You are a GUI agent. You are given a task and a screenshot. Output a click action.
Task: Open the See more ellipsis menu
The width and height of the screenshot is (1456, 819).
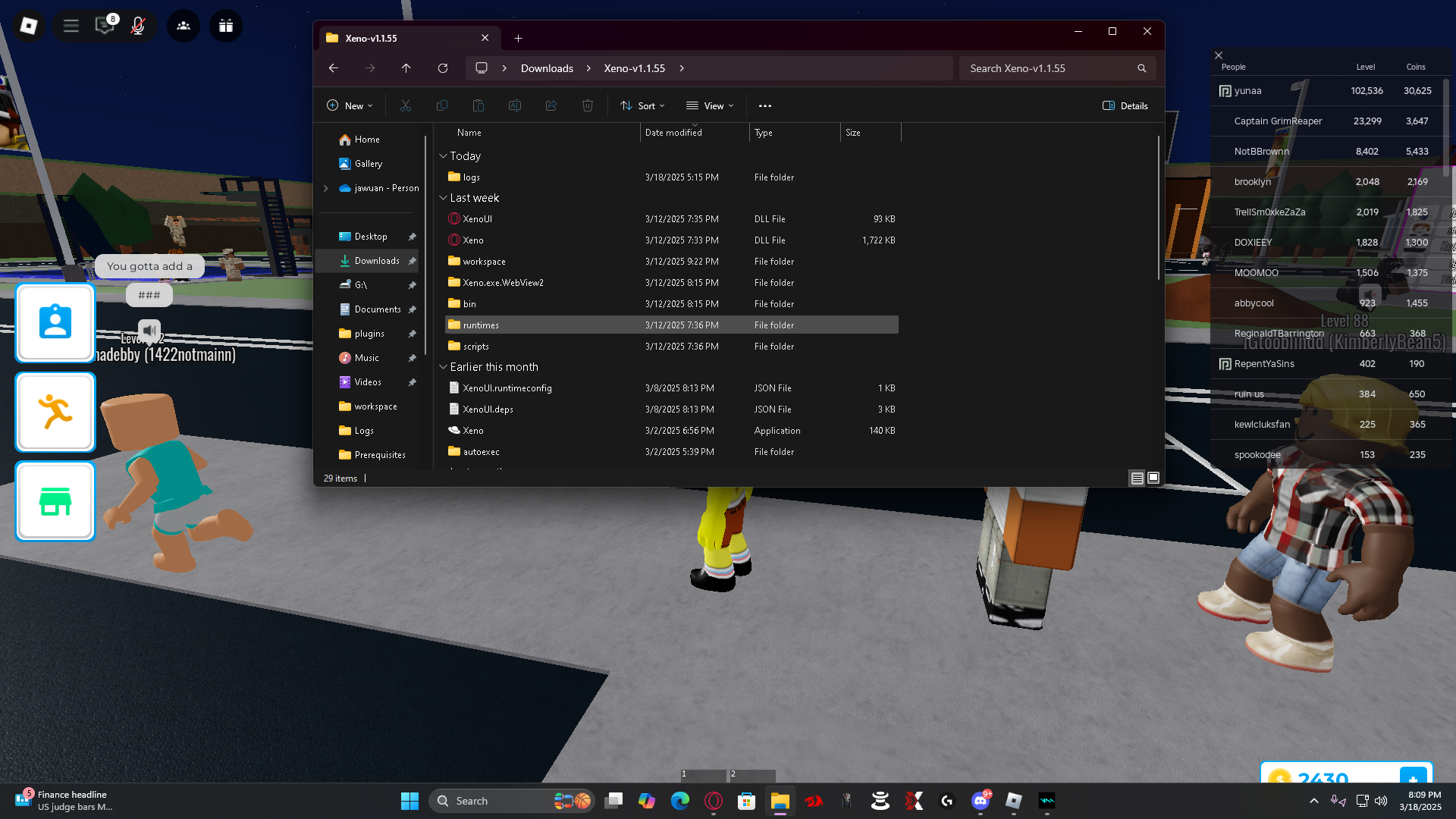pyautogui.click(x=765, y=106)
